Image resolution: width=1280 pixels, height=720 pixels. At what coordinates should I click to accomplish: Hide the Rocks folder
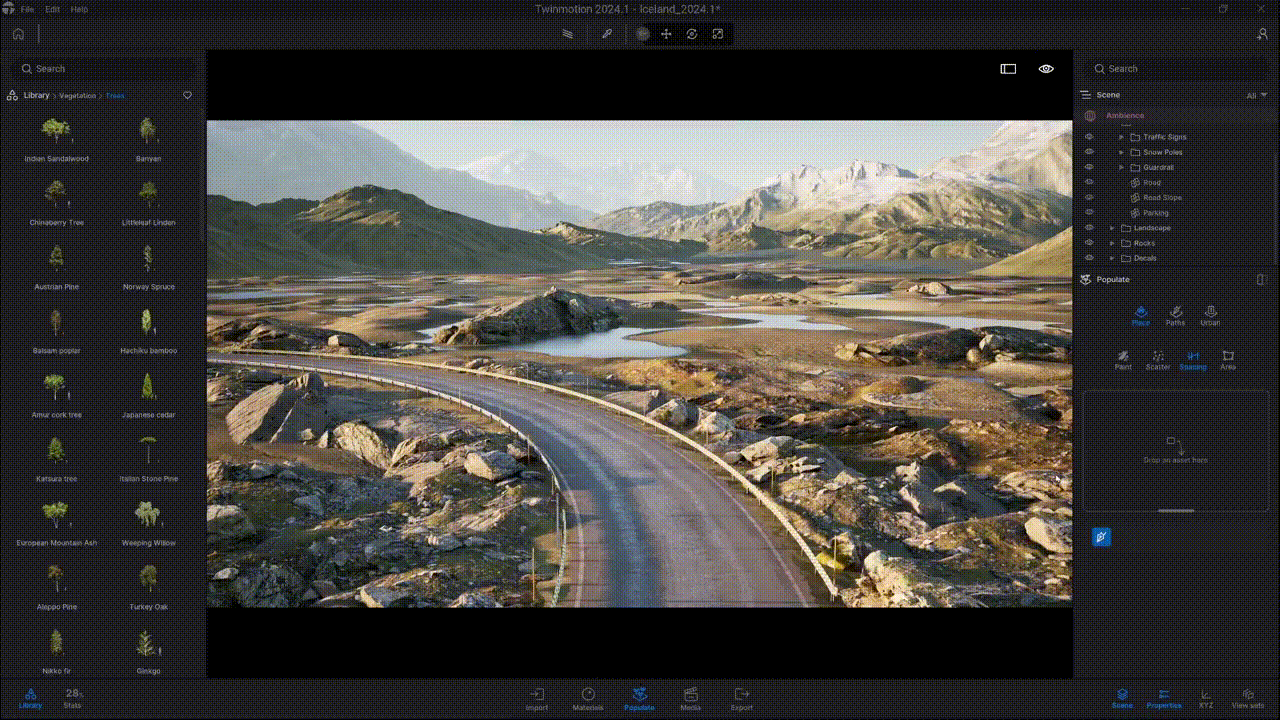pyautogui.click(x=1089, y=243)
